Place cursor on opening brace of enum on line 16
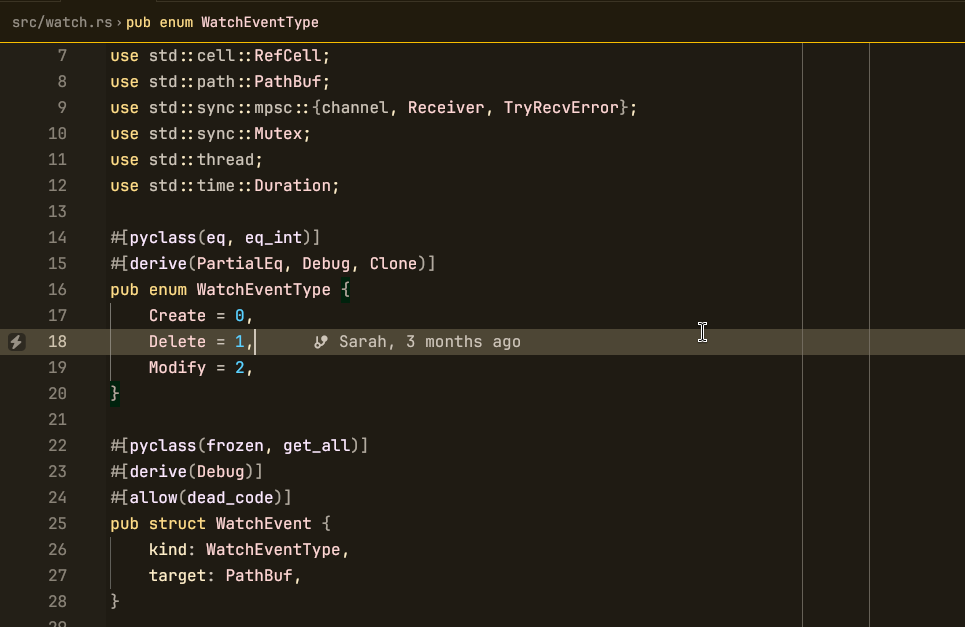This screenshot has width=965, height=627. 345,289
